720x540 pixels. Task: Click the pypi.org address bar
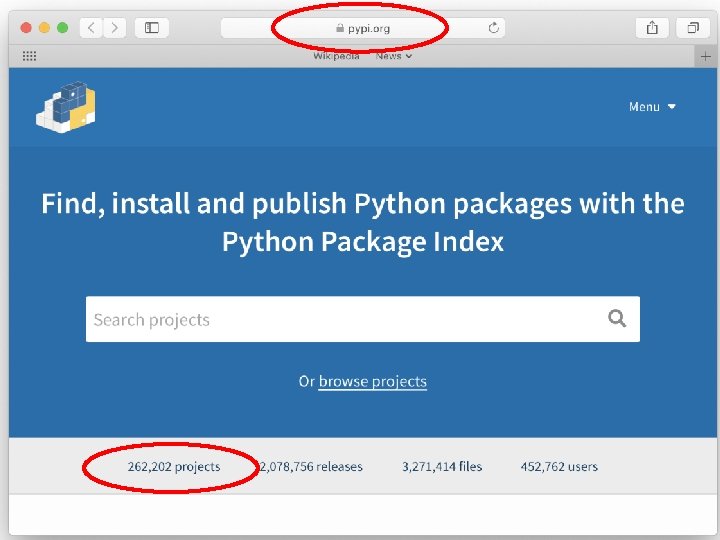point(362,28)
